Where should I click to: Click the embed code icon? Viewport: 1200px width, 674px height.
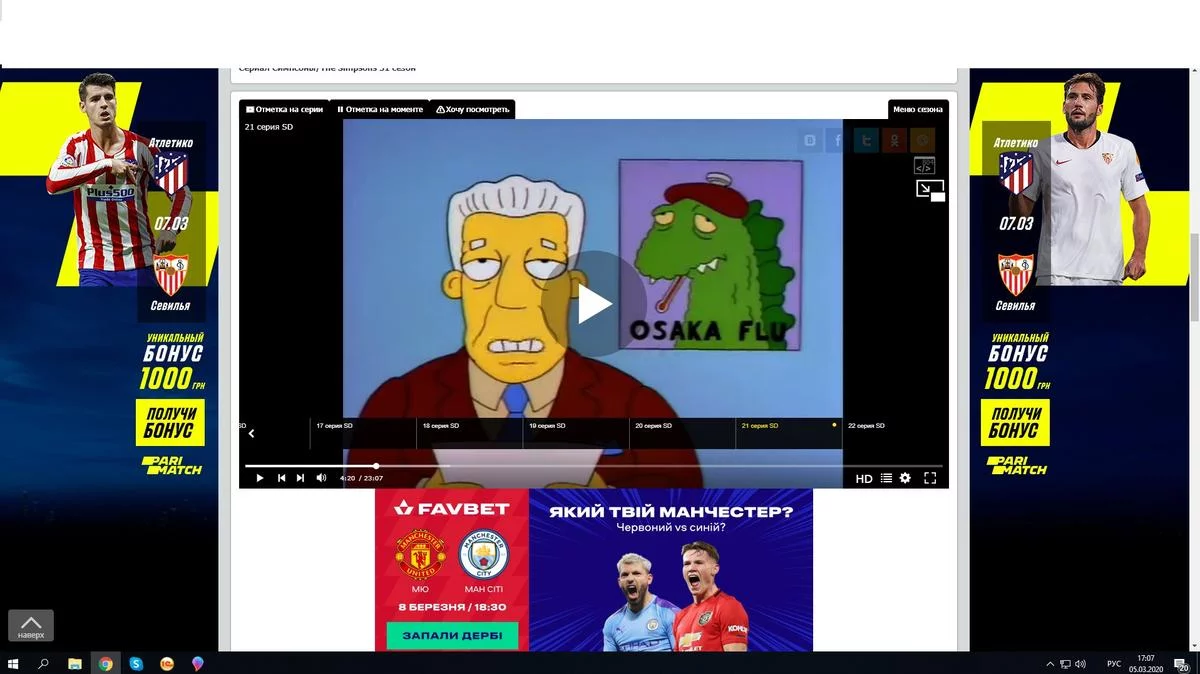pyautogui.click(x=924, y=165)
